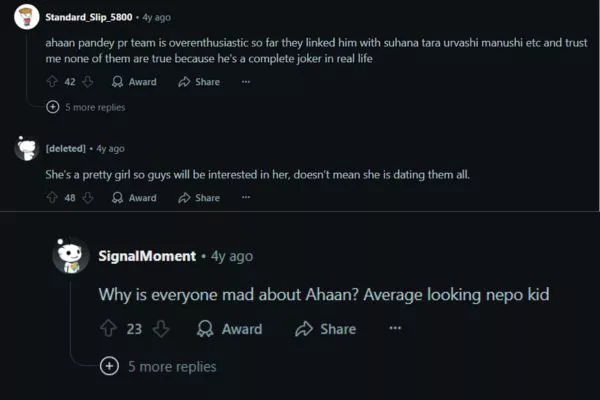Click Standard_Slip_5800's avatar icon
Screen dimensions: 600x400
(x=28, y=17)
